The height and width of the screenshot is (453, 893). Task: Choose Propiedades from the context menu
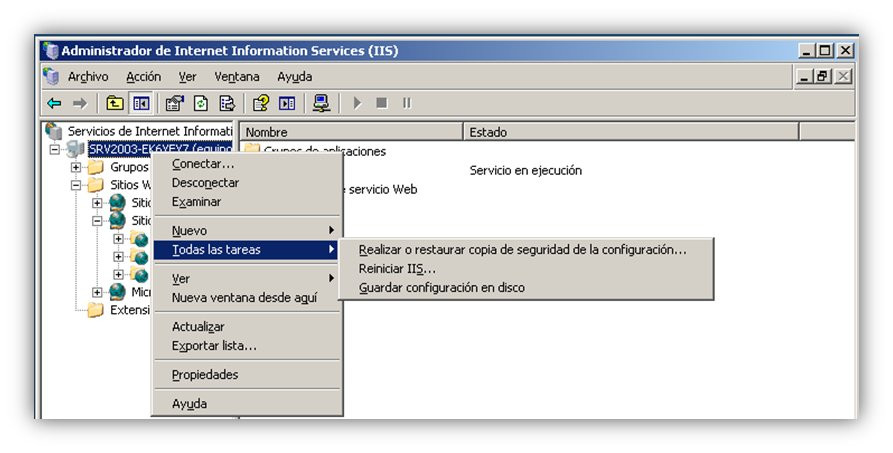point(248,374)
